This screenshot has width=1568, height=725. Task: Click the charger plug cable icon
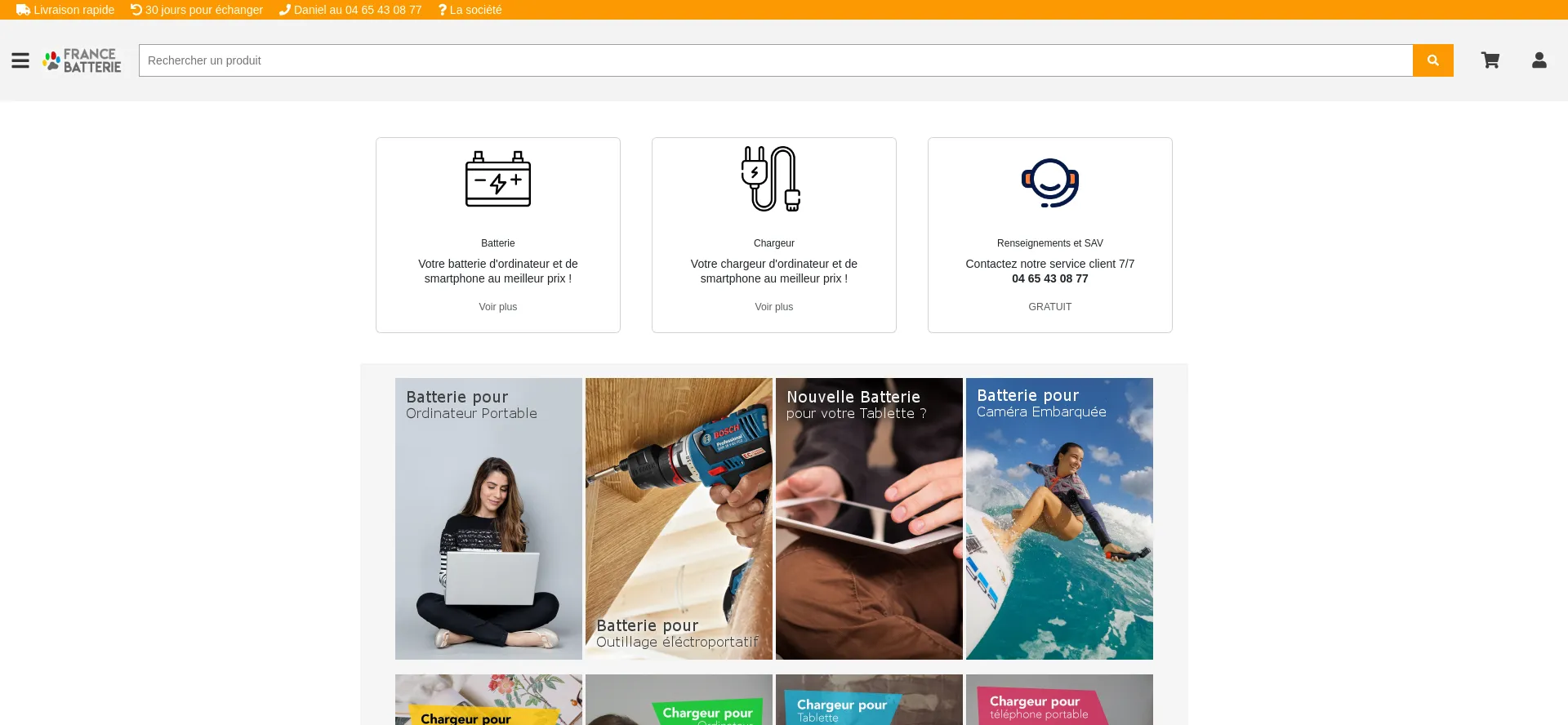pyautogui.click(x=772, y=179)
